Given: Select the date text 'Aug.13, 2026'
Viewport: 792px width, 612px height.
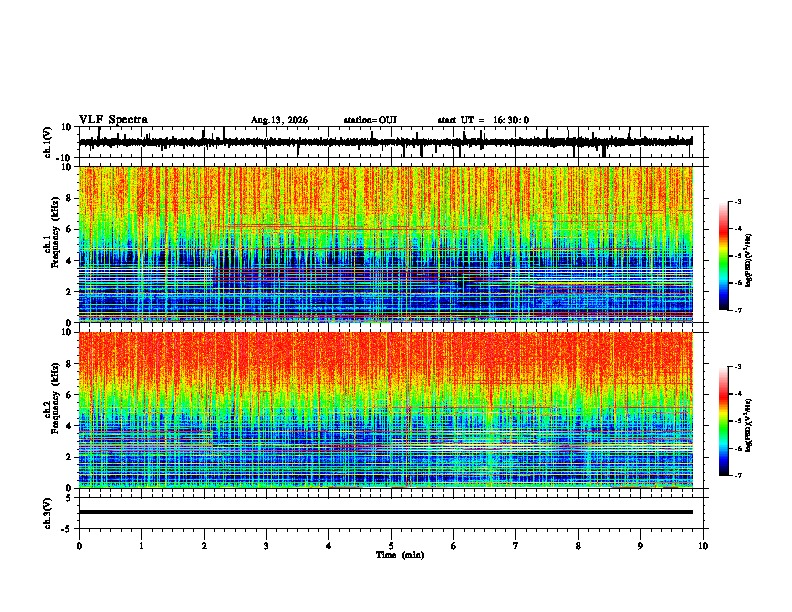Looking at the screenshot, I should pos(279,120).
